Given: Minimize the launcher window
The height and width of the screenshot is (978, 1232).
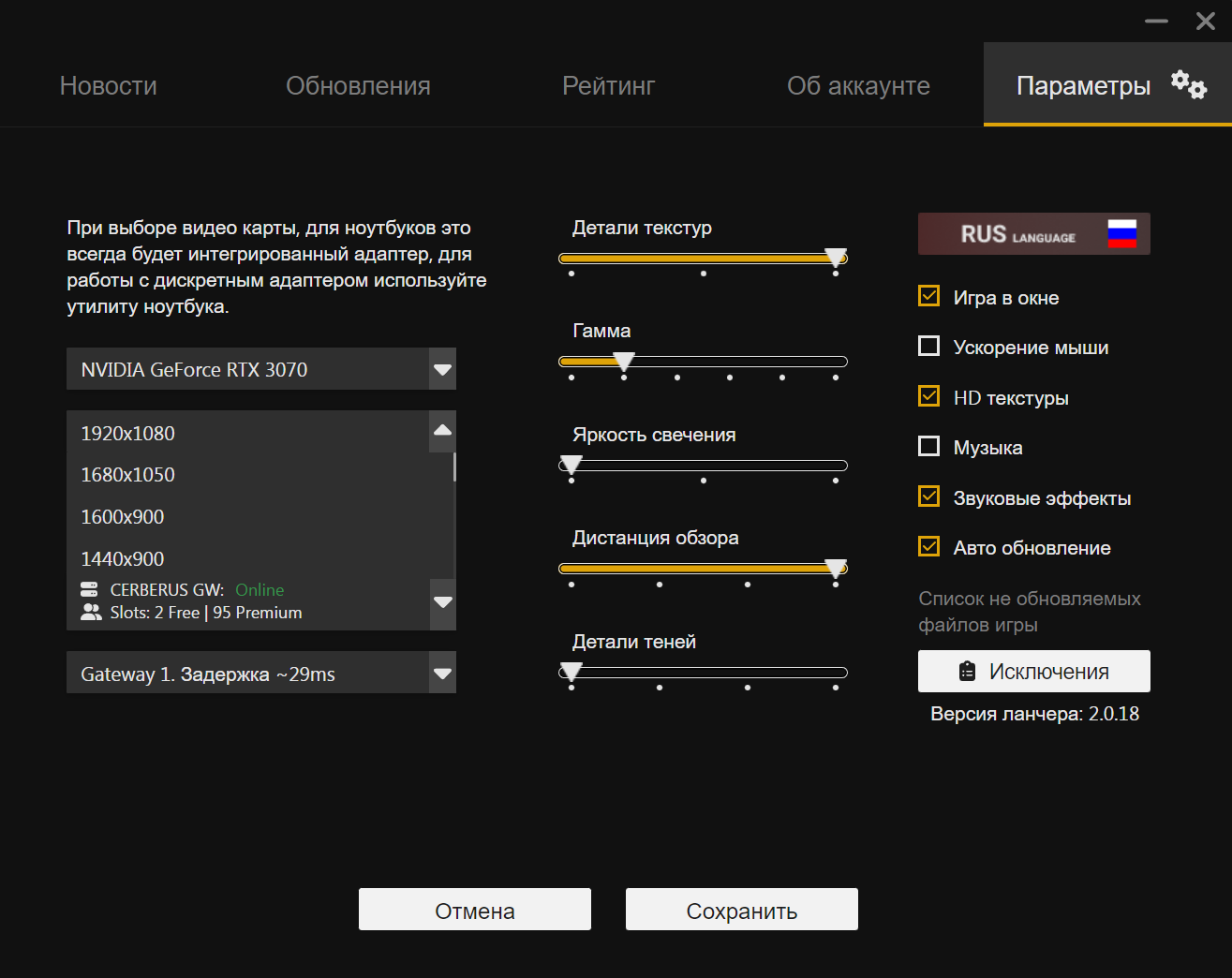Looking at the screenshot, I should click(1156, 21).
